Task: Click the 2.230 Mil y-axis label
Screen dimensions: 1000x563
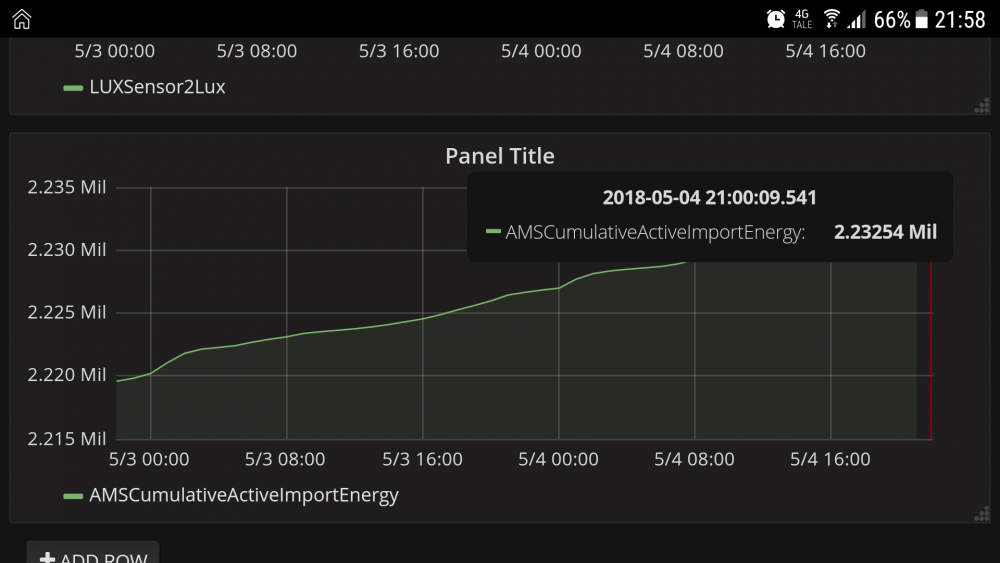Action: (x=66, y=249)
